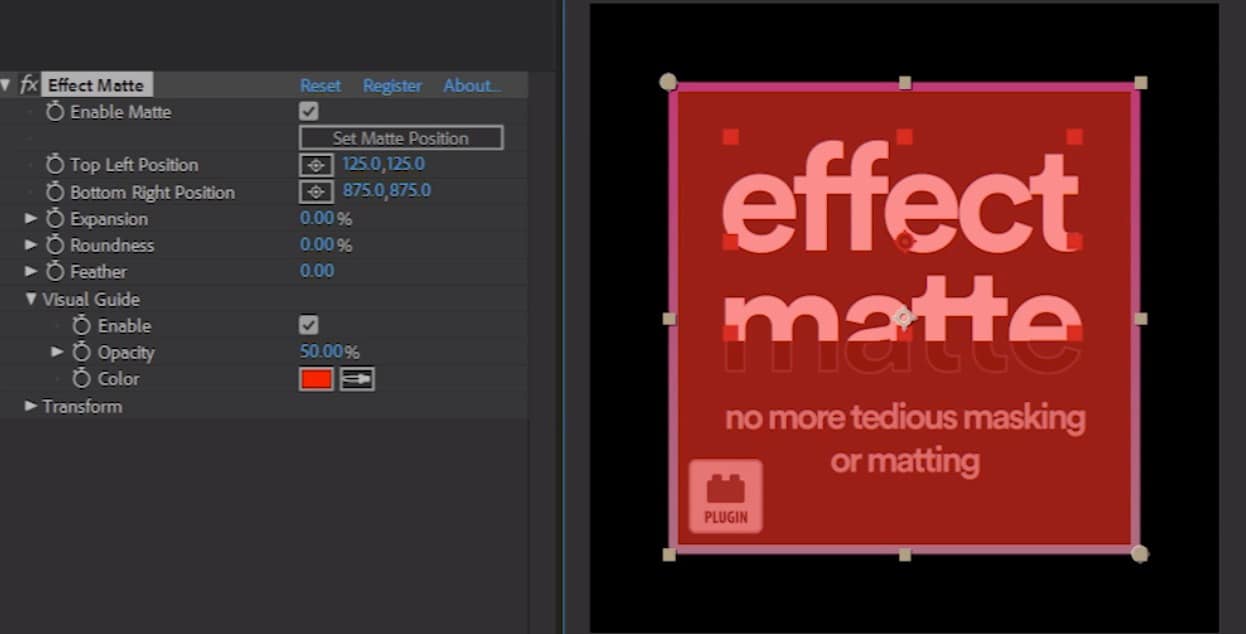
Task: Toggle stopwatch for Feather
Action: click(x=55, y=272)
